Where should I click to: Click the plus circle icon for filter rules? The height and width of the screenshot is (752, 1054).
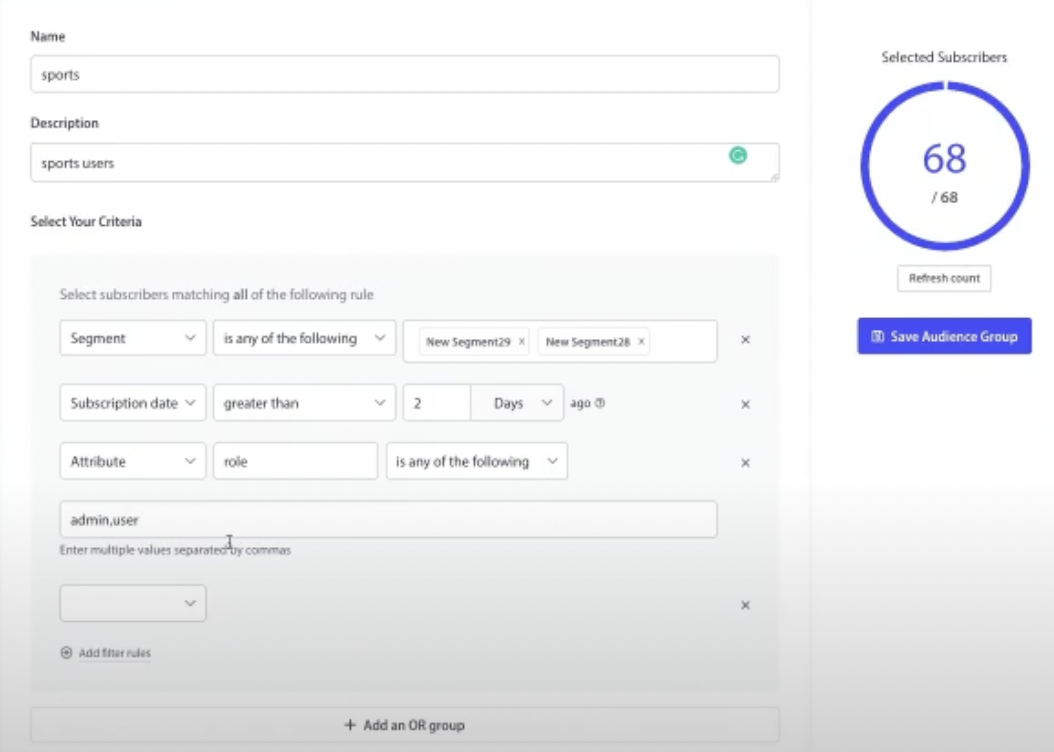(x=66, y=653)
